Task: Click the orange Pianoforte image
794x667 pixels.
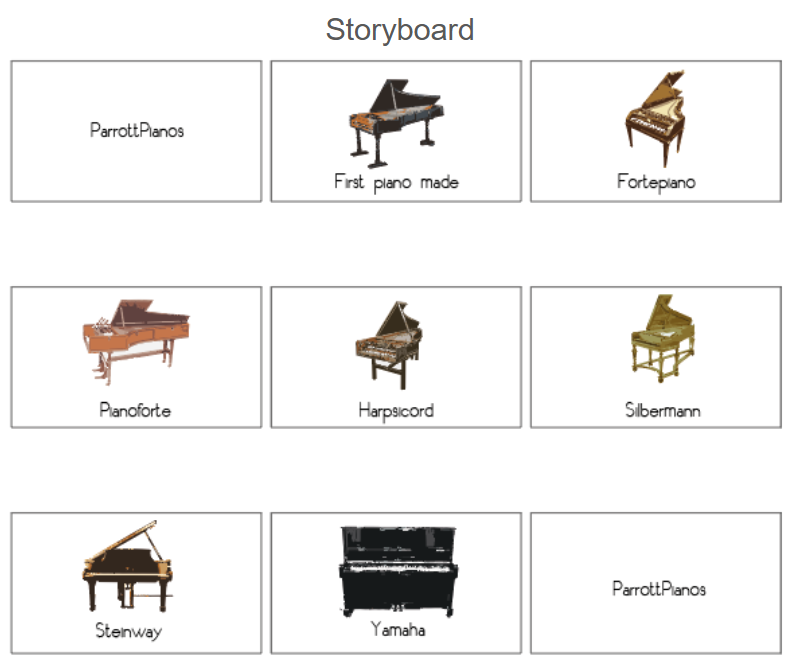Action: (x=136, y=342)
